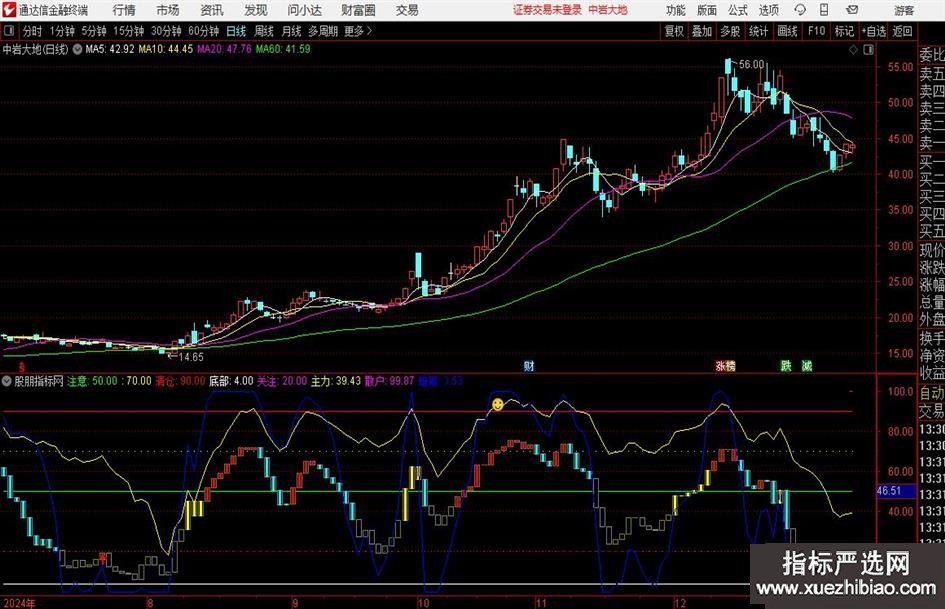Toggle the side info panel icon
The height and width of the screenshot is (609, 945).
868,49
